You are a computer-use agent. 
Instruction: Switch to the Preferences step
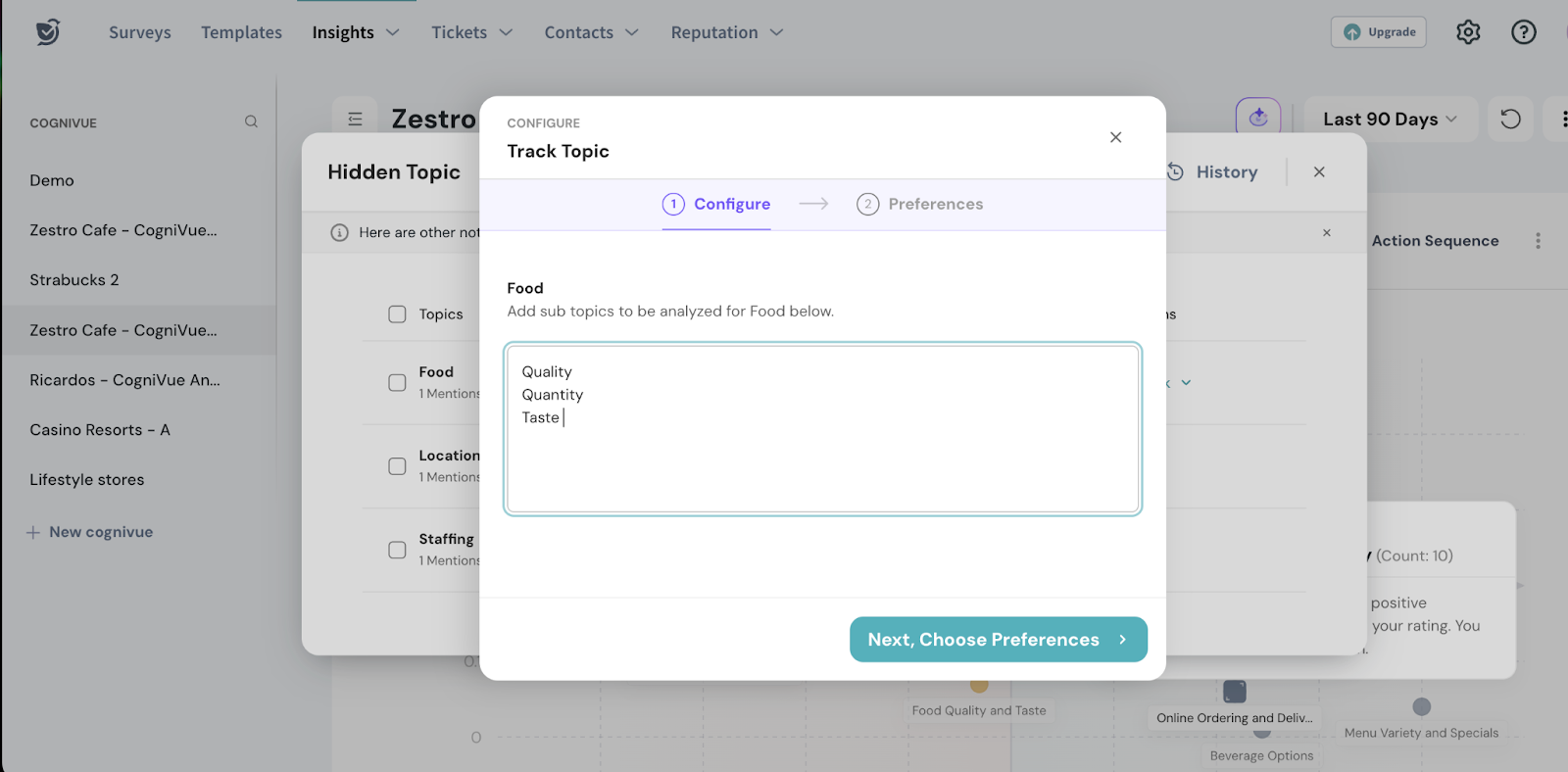(x=919, y=204)
